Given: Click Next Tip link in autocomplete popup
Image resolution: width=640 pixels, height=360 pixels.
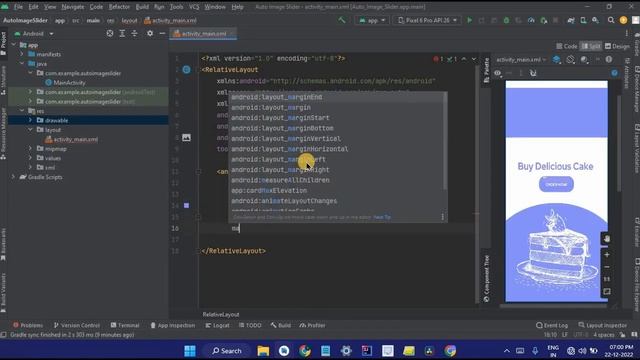Looking at the screenshot, I should 382,217.
